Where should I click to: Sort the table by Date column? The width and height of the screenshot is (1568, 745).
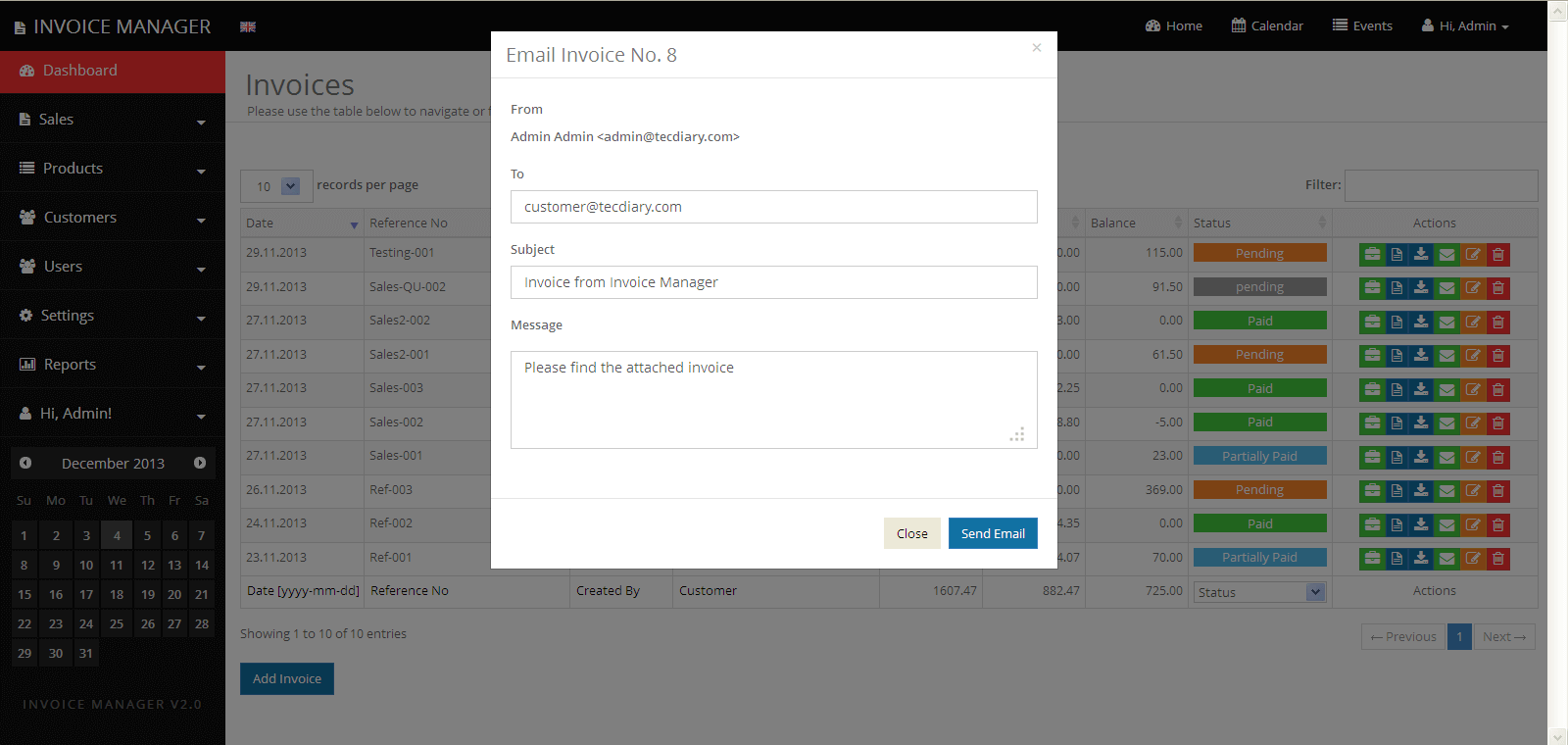click(302, 223)
